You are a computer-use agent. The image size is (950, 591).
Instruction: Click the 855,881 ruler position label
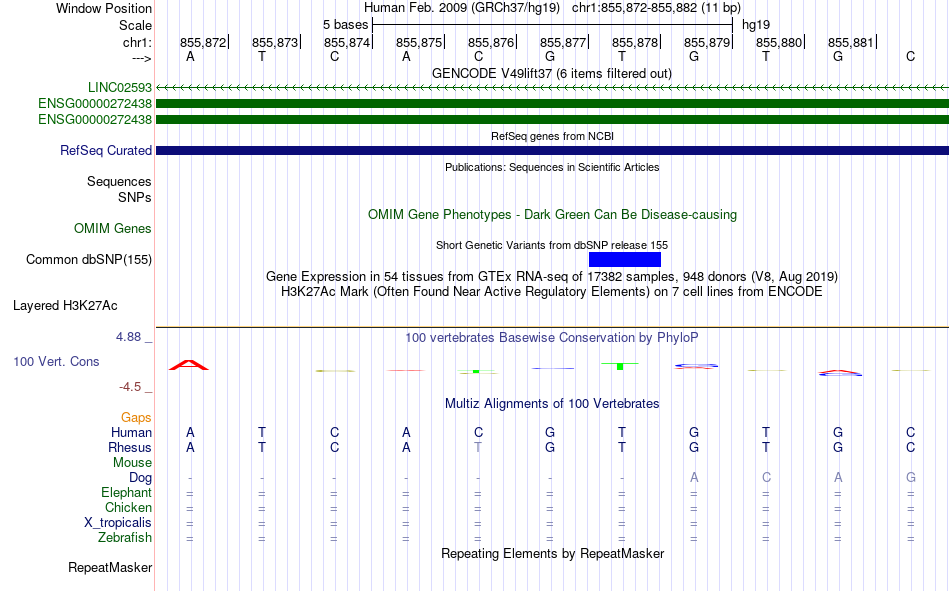[x=851, y=42]
